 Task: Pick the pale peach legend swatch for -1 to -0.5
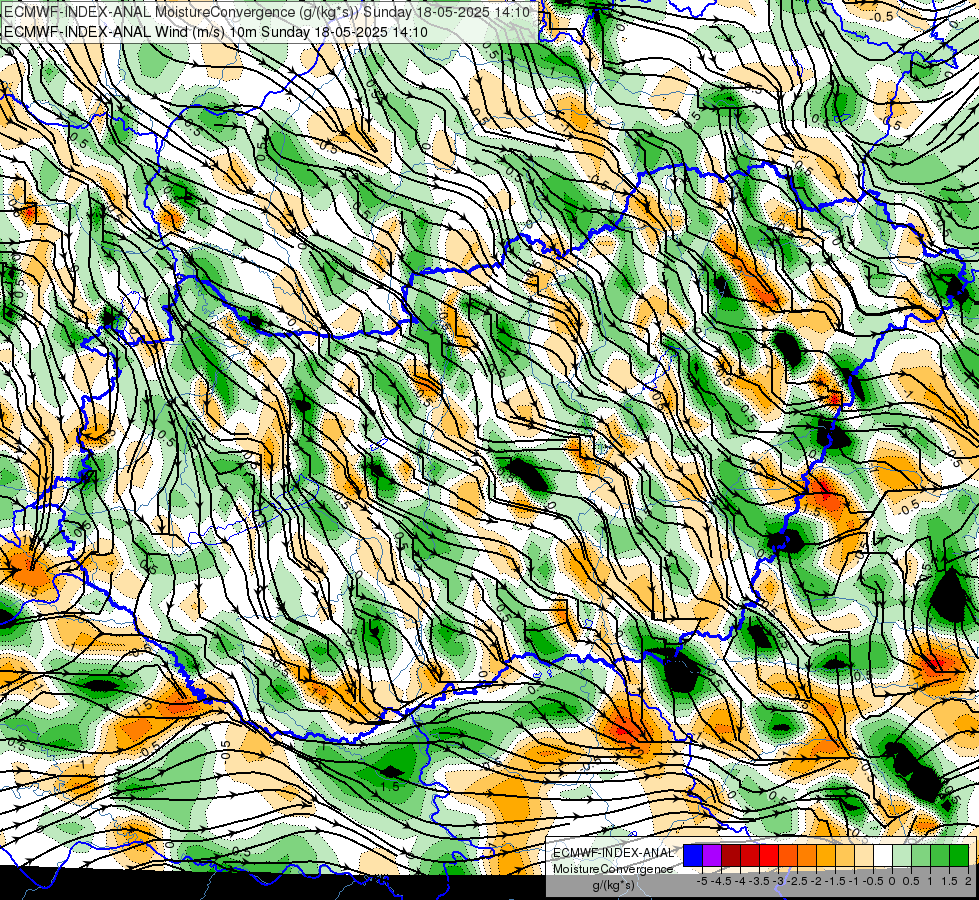click(864, 855)
